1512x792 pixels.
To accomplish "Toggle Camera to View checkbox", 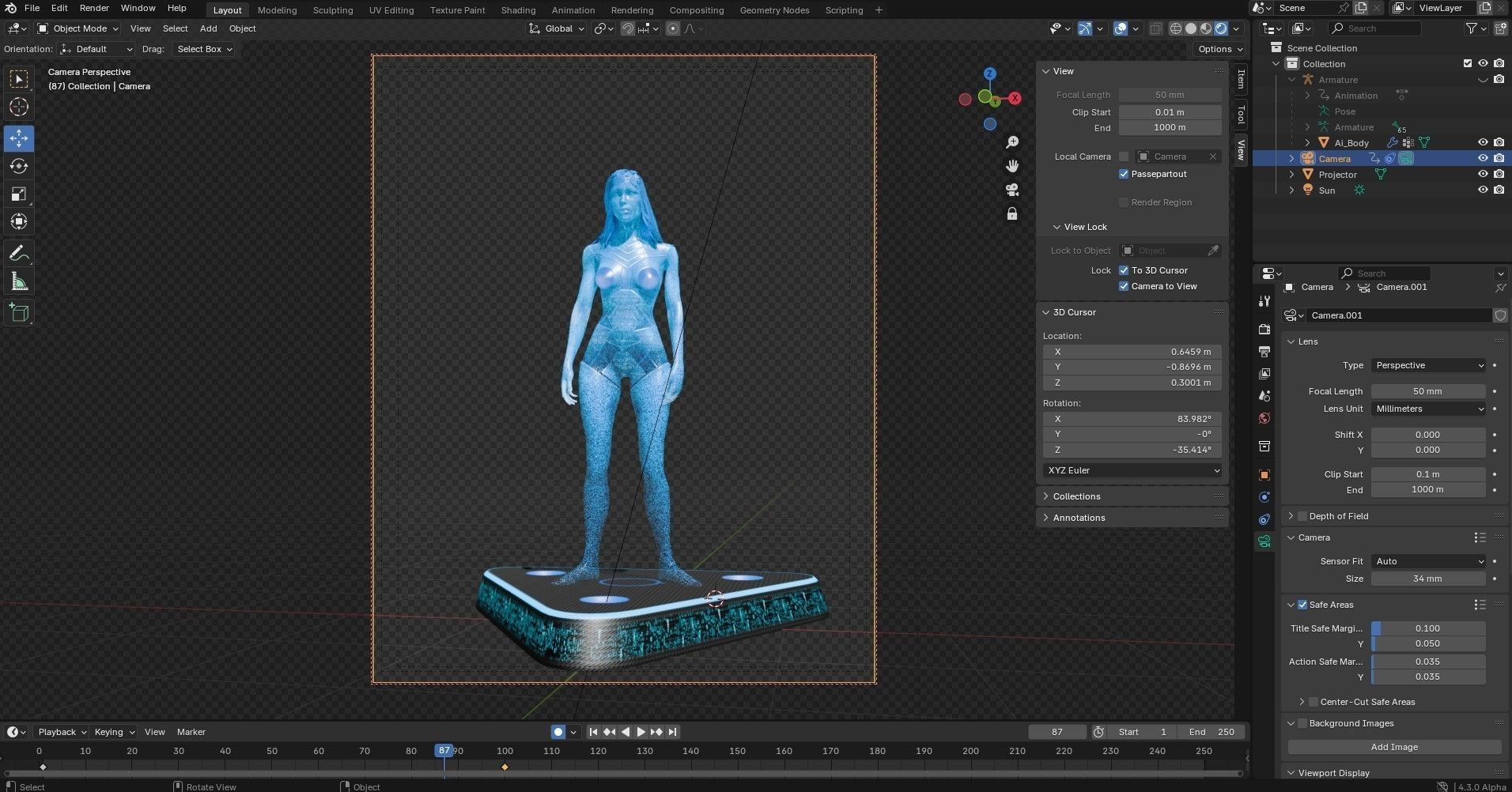I will click(1124, 286).
